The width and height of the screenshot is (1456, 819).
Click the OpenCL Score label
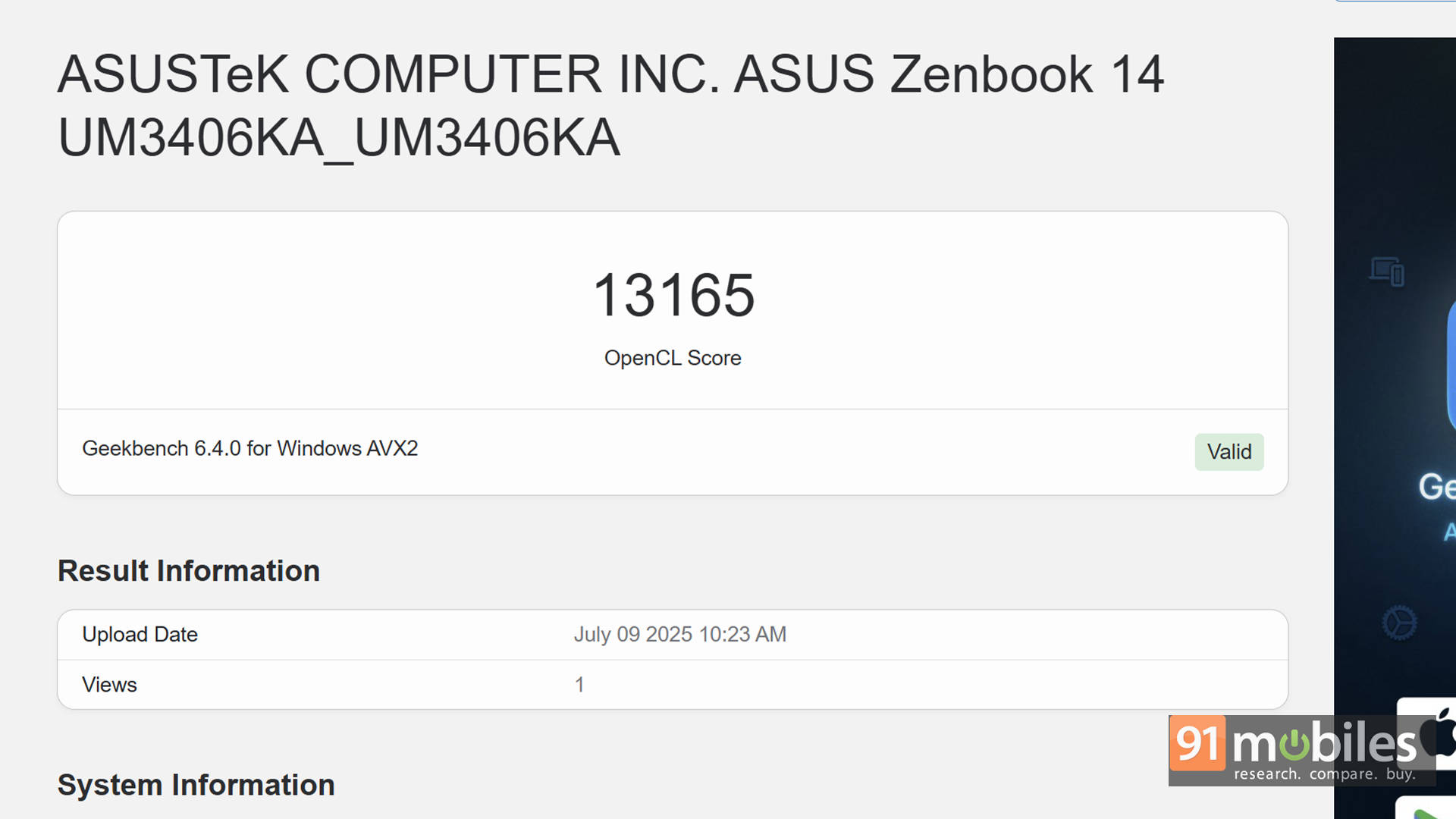click(673, 358)
